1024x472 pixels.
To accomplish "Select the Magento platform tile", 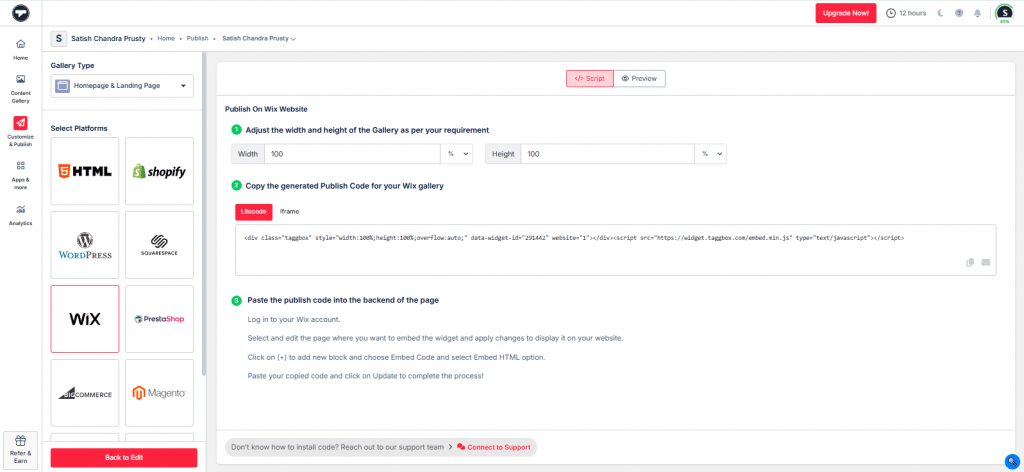I will [x=159, y=393].
